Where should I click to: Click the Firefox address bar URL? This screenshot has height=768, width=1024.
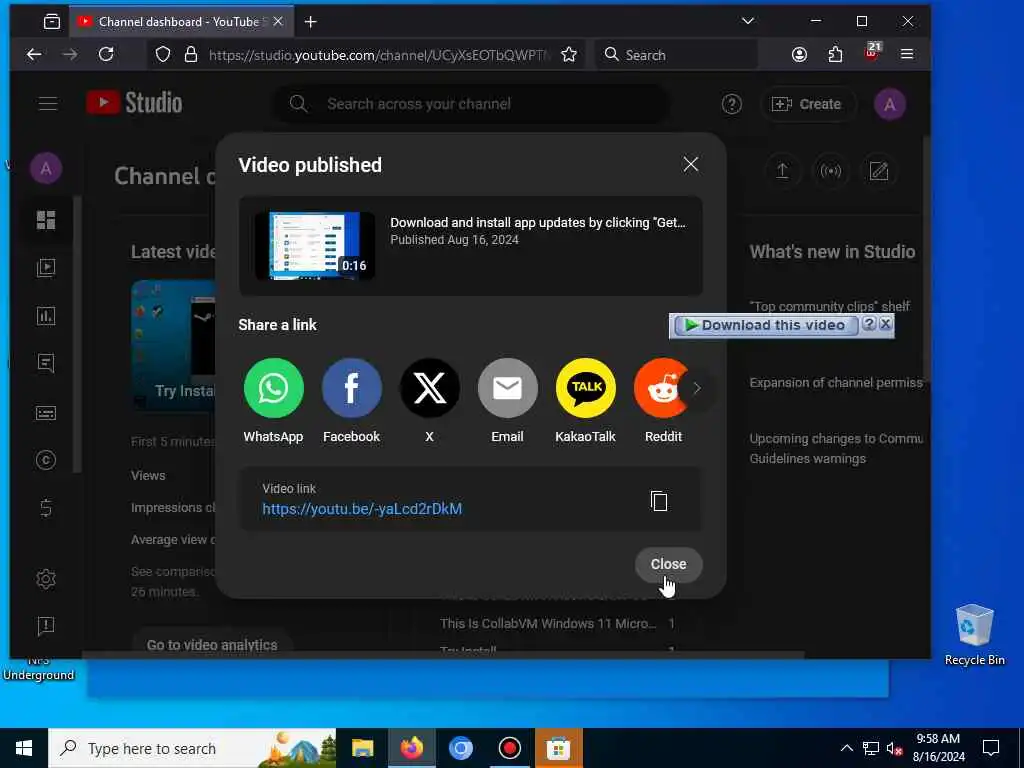coord(379,55)
